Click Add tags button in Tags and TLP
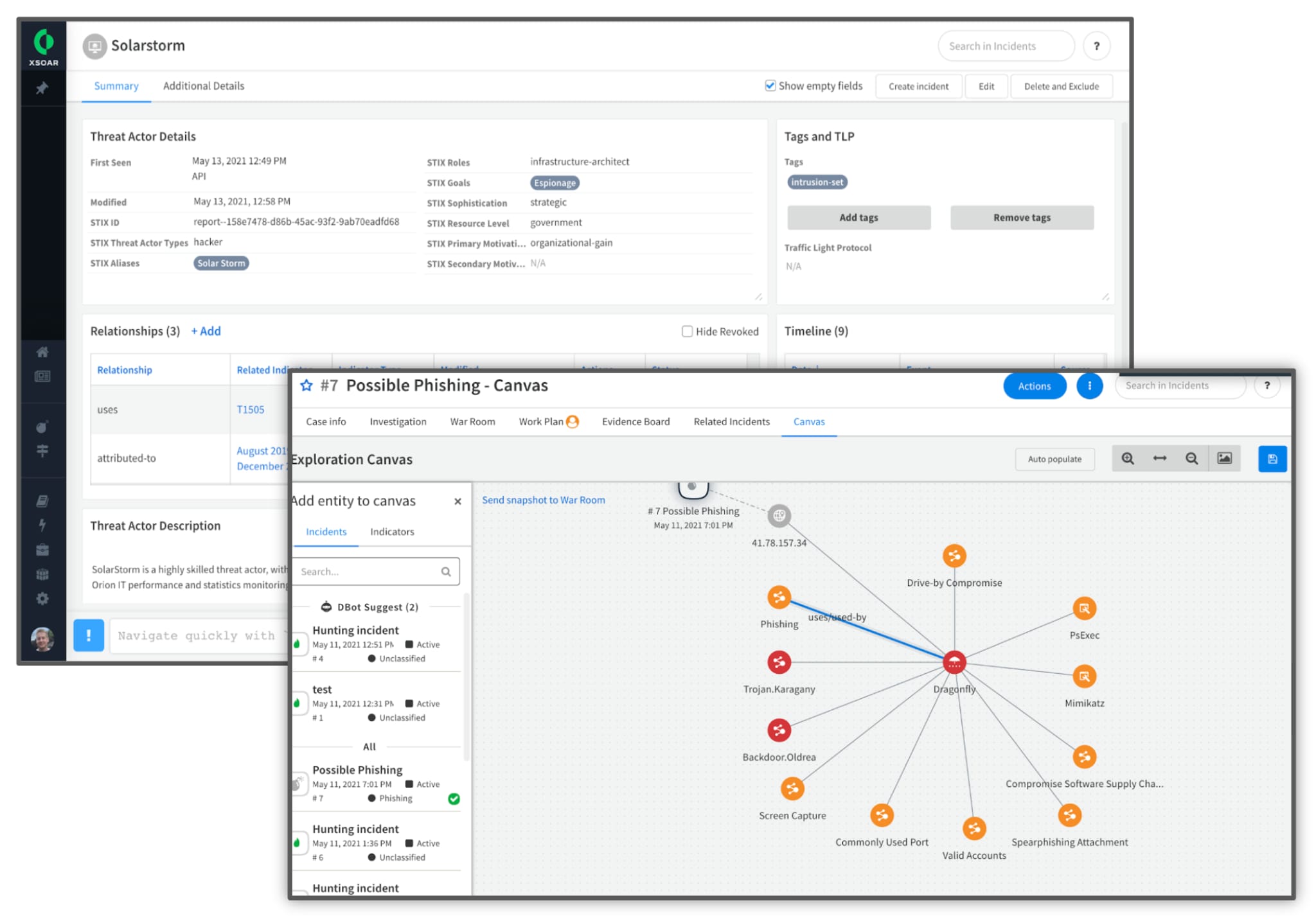 click(859, 218)
